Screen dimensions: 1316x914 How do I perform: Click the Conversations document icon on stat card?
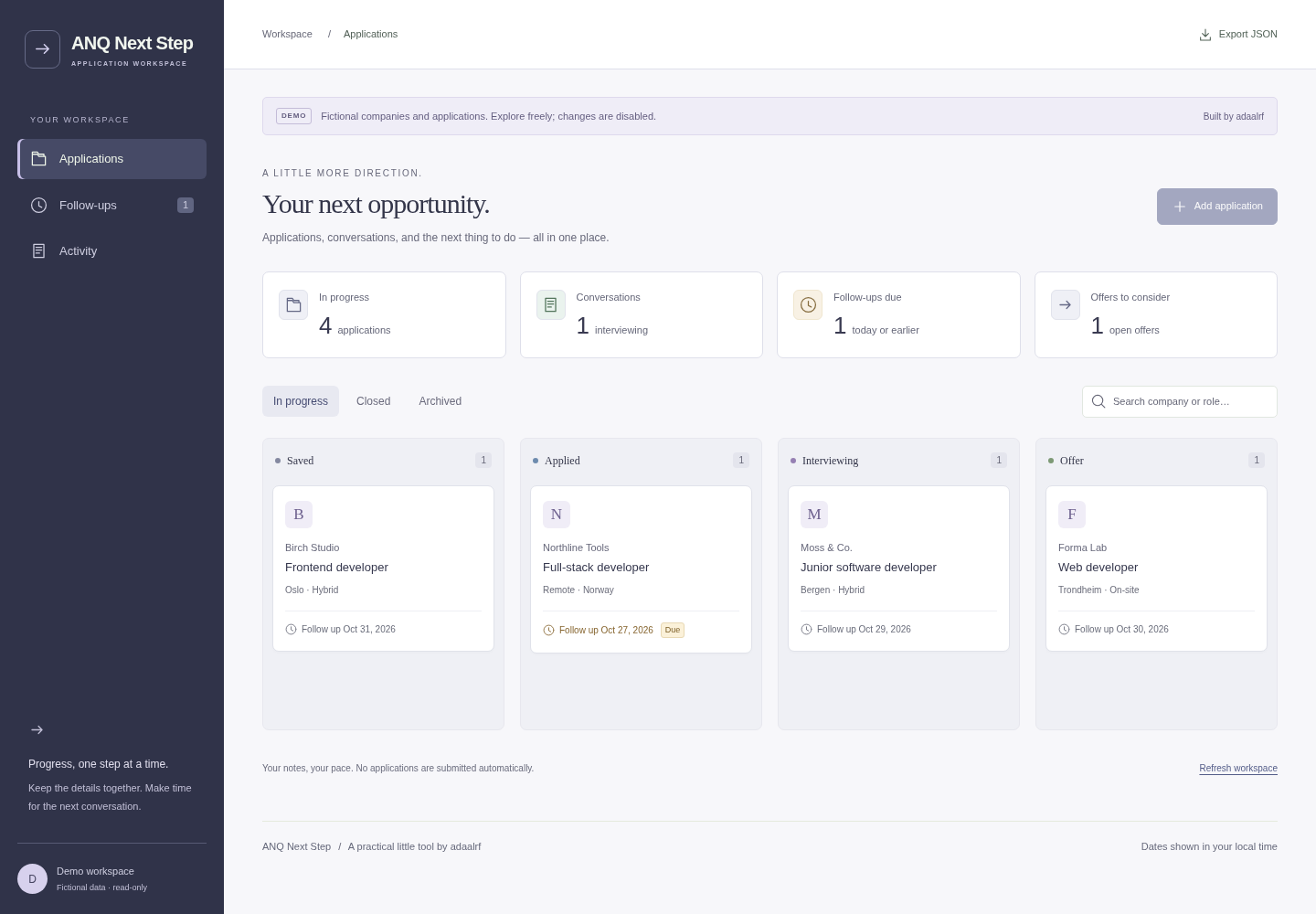pos(551,305)
